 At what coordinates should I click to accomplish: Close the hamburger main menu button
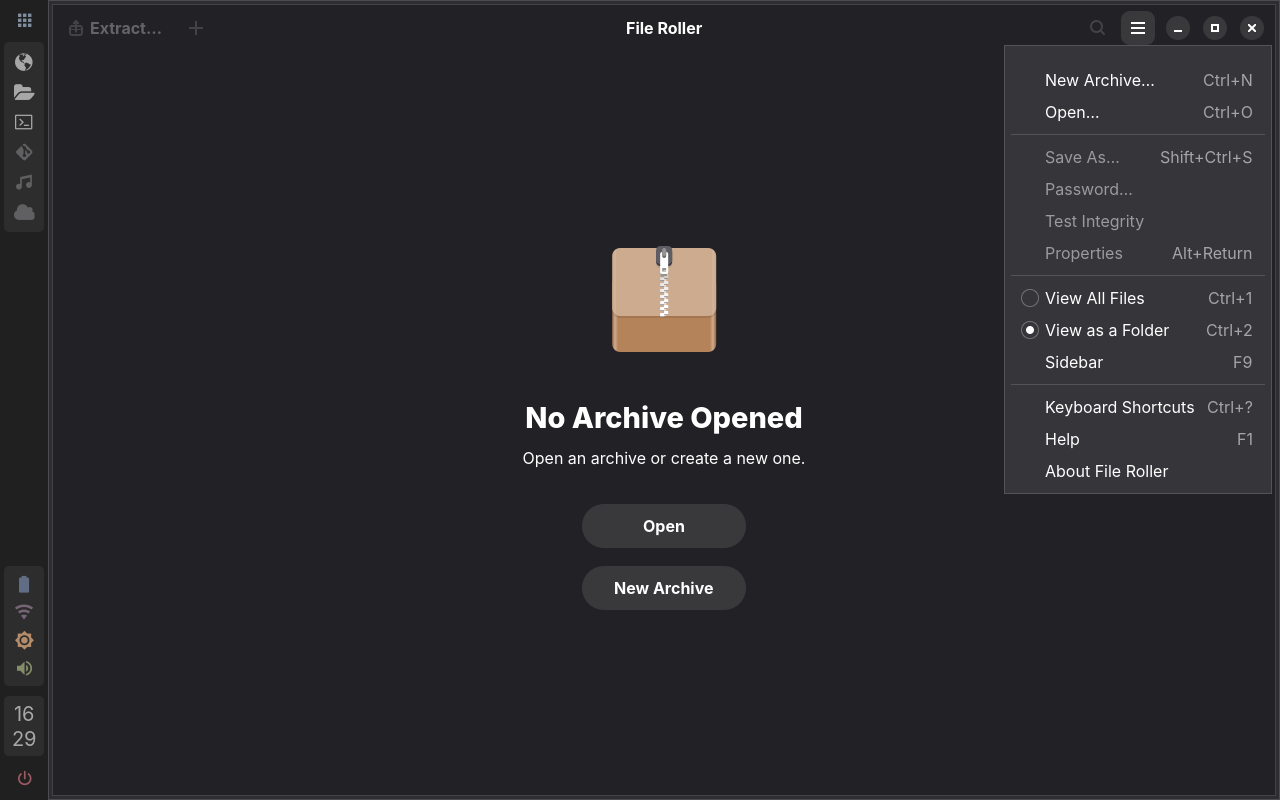tap(1138, 28)
